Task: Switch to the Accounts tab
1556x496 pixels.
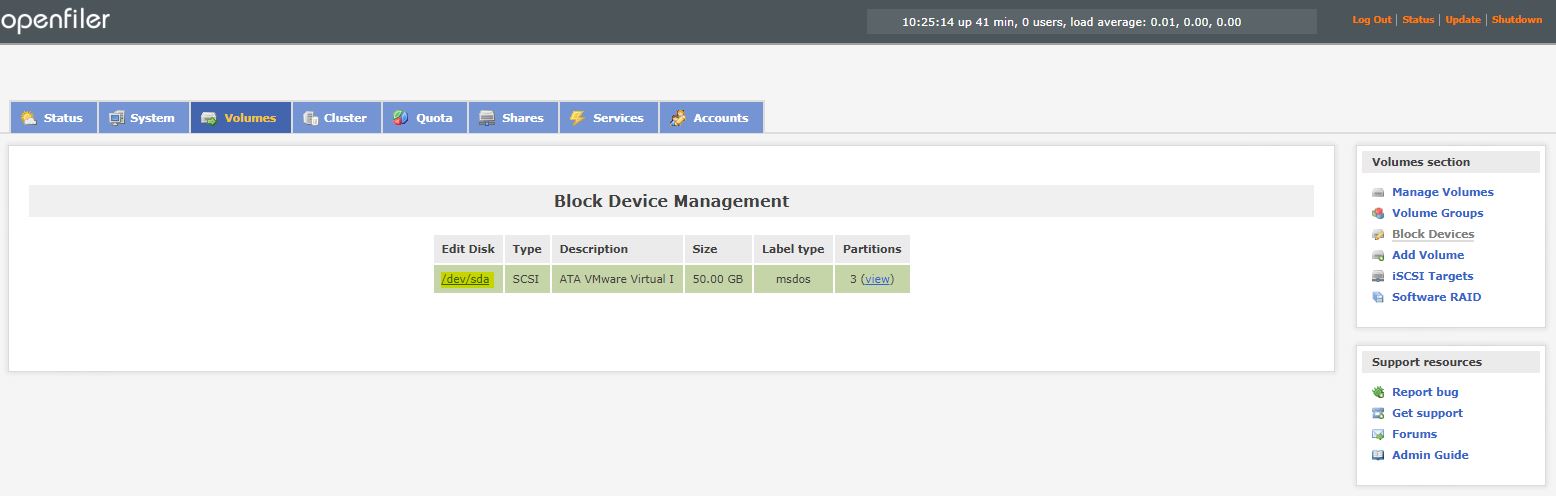Action: coord(710,118)
